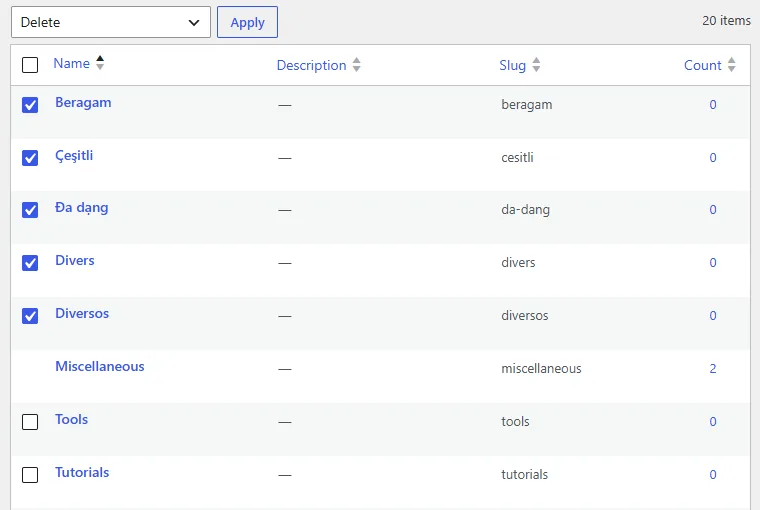
Task: Open the Çeşitli category
Action: (74, 156)
